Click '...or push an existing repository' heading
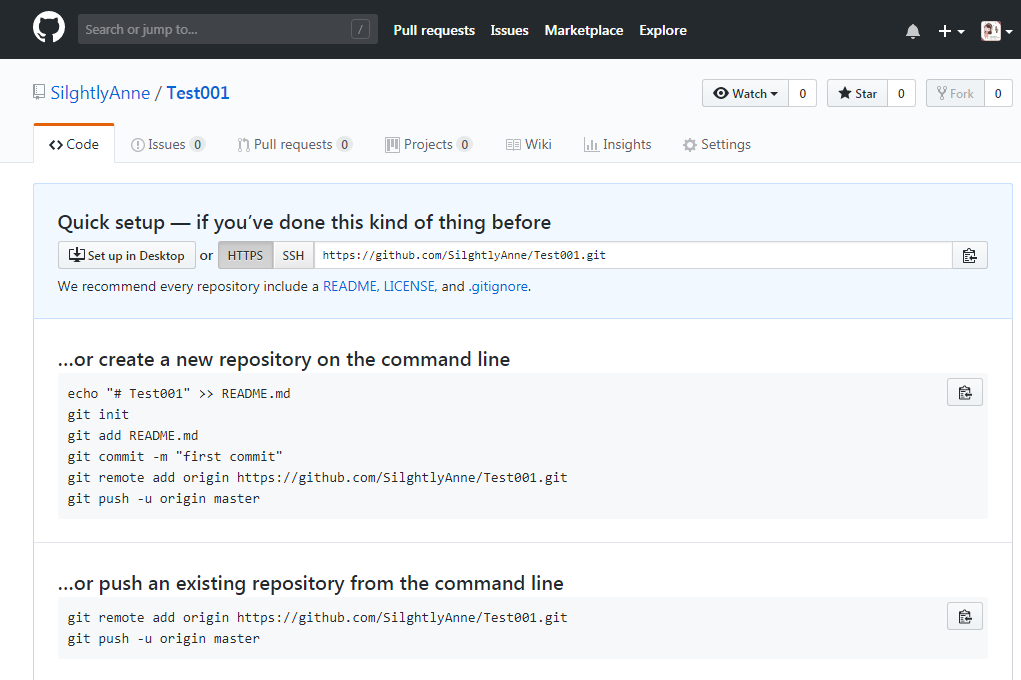The image size is (1021, 680). 311,583
